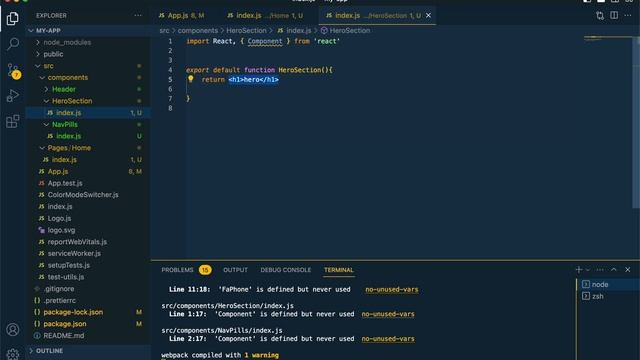The image size is (640, 360).
Task: Open the Extensions view
Action: point(13,121)
